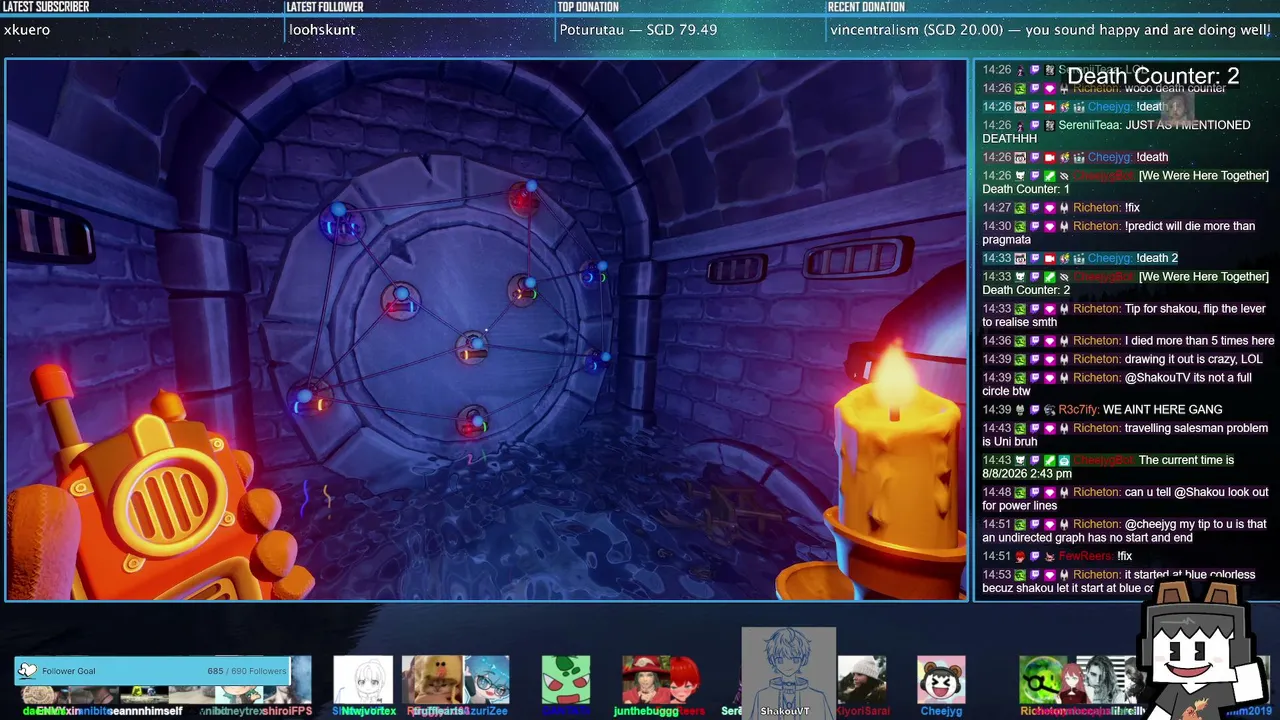Click the heart icon on Follower Goal bar
Screen dimensions: 1280x720
point(27,671)
